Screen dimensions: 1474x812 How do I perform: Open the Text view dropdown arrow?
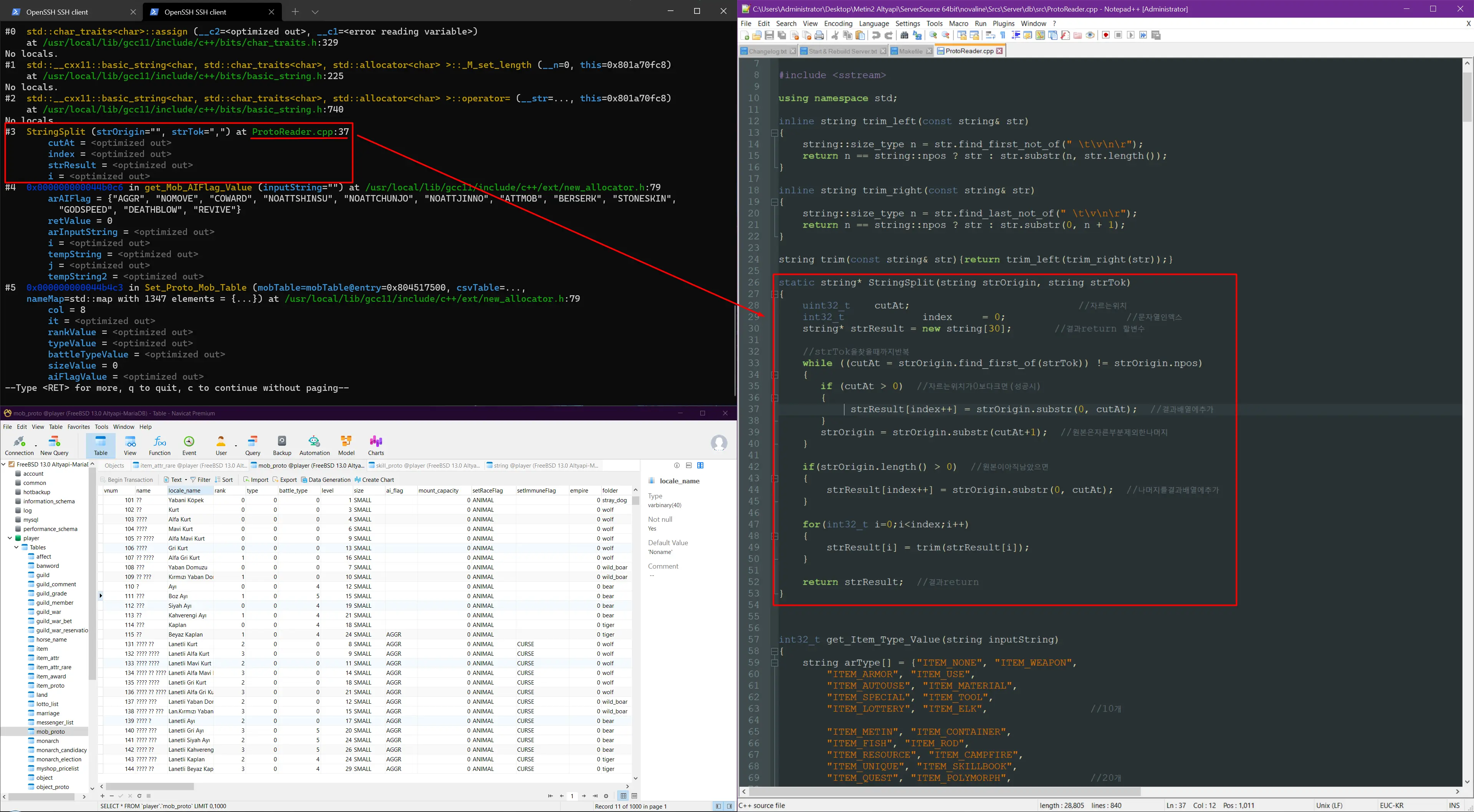[186, 480]
